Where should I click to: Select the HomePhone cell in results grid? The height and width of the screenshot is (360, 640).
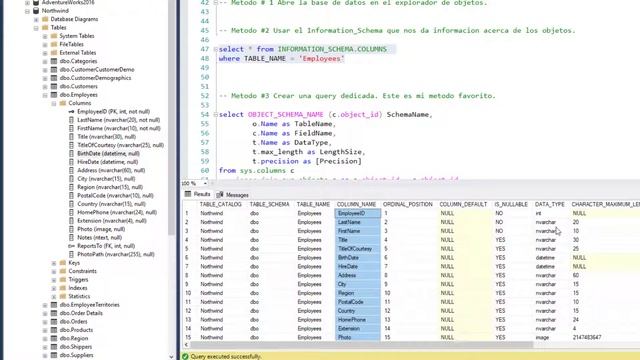pos(358,320)
